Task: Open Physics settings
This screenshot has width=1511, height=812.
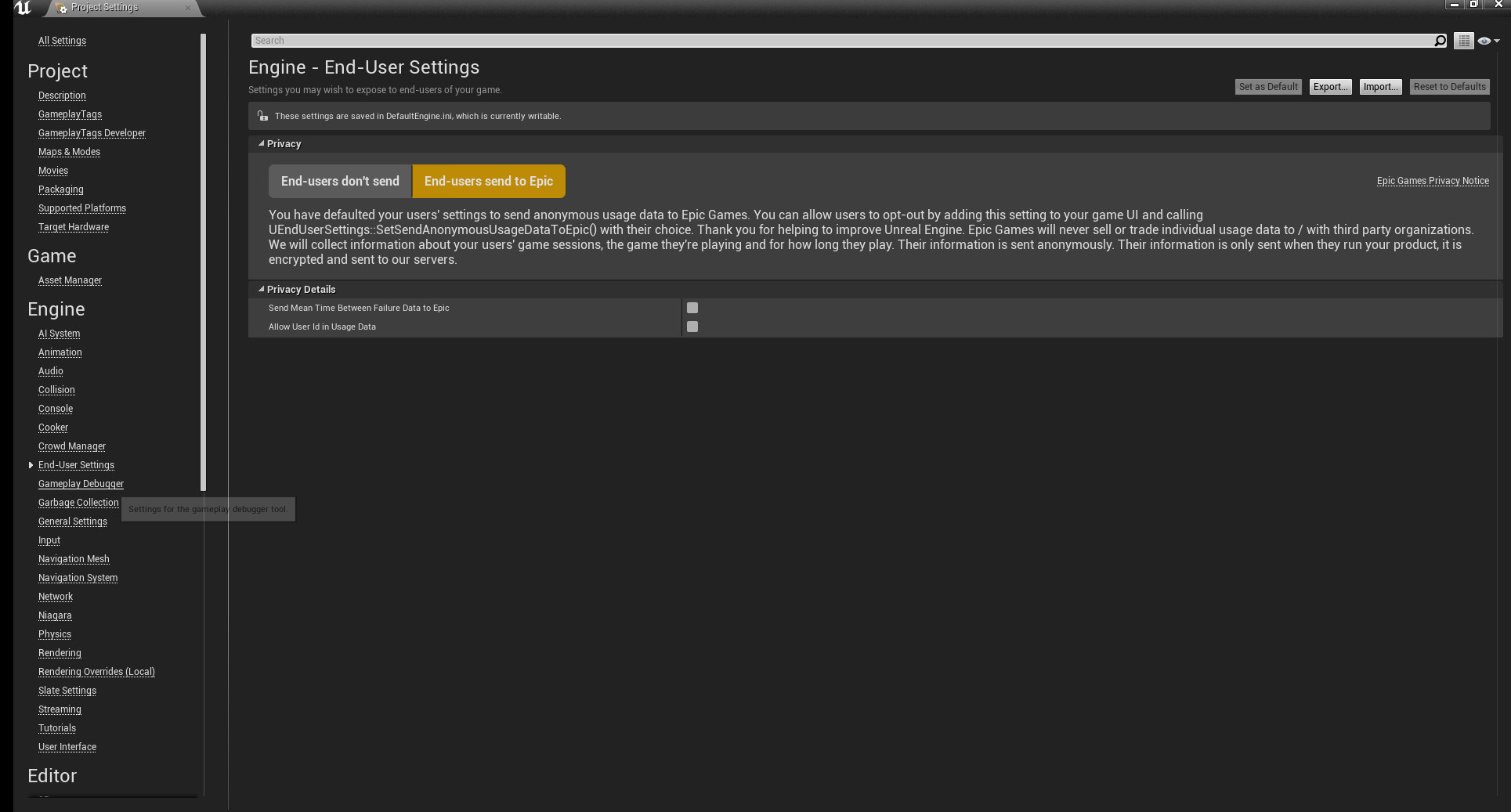Action: pos(55,634)
